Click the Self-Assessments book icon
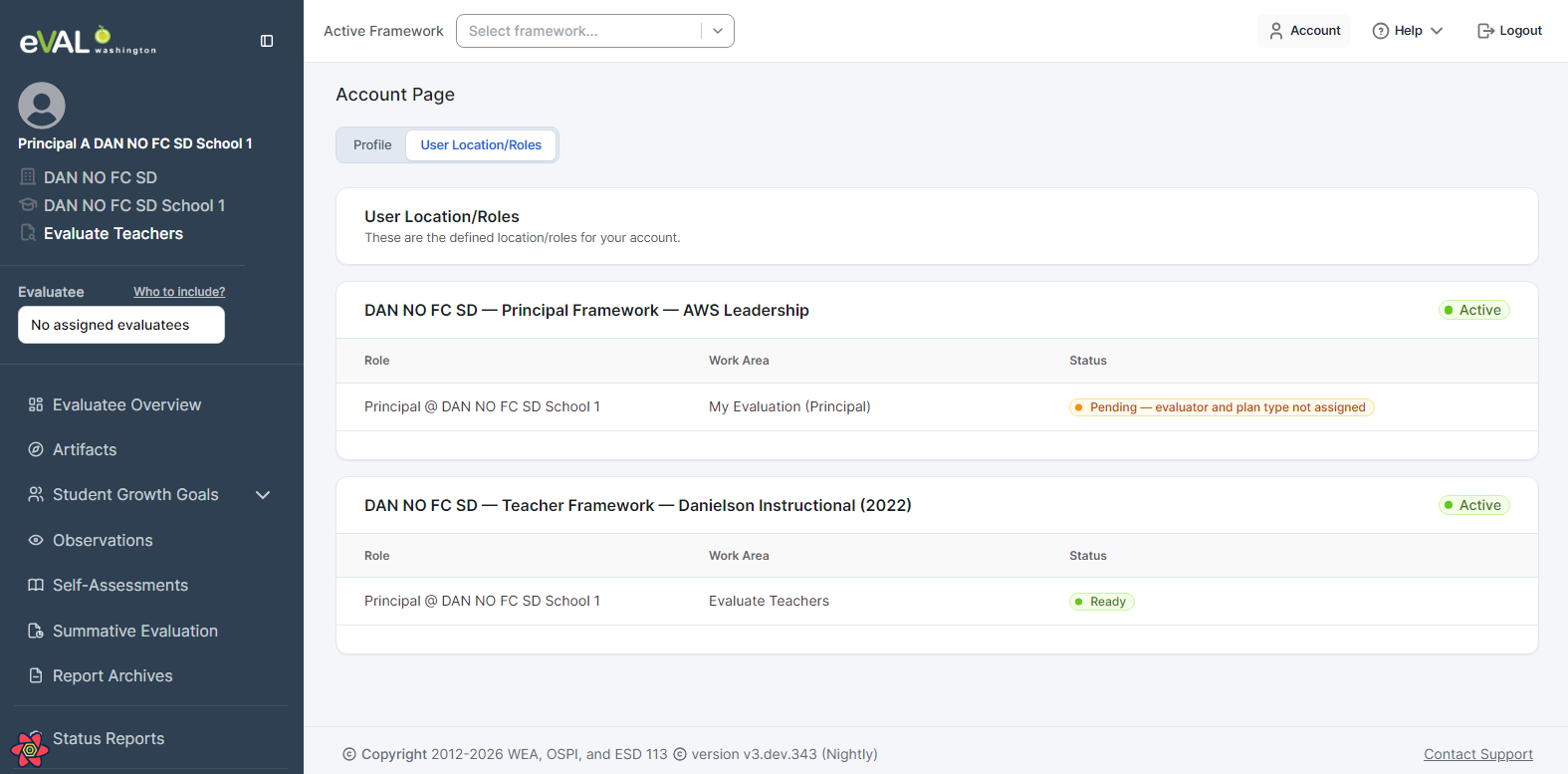The height and width of the screenshot is (774, 1568). 36,585
